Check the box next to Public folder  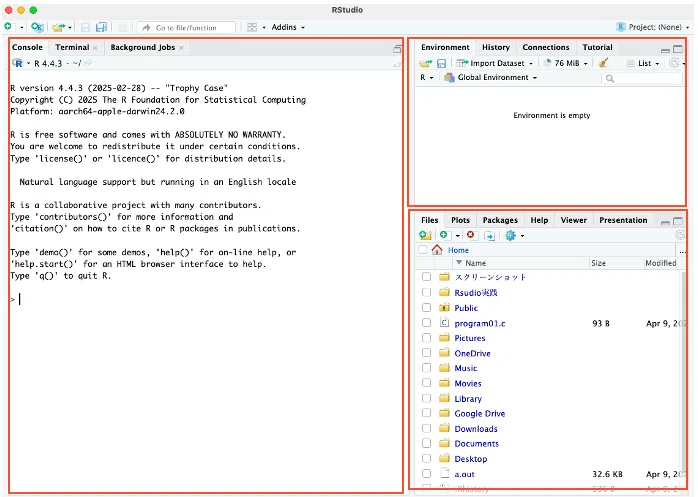tap(426, 307)
